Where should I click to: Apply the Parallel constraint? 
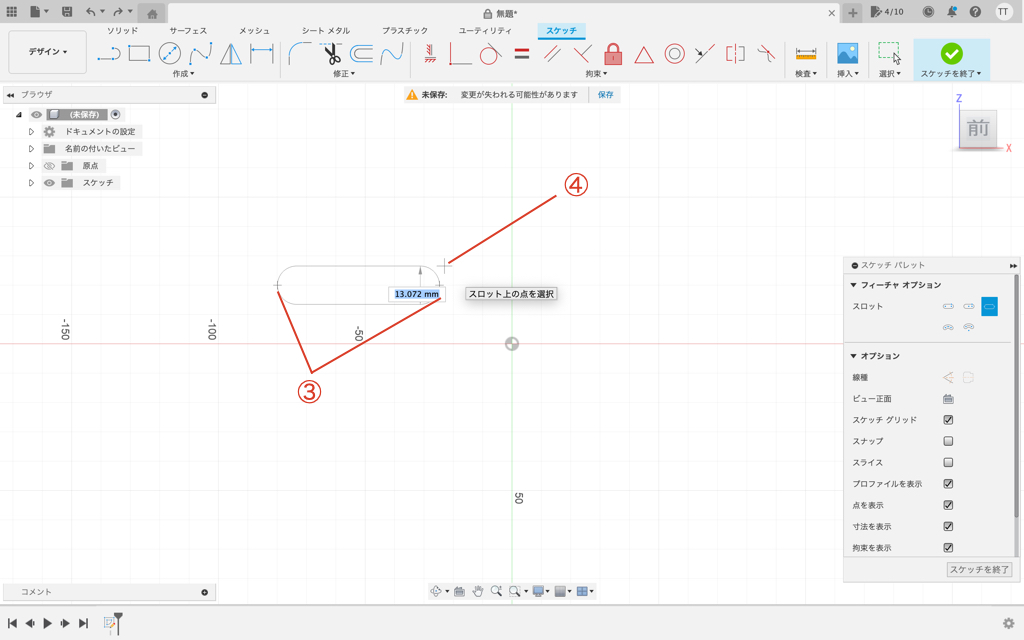[552, 54]
